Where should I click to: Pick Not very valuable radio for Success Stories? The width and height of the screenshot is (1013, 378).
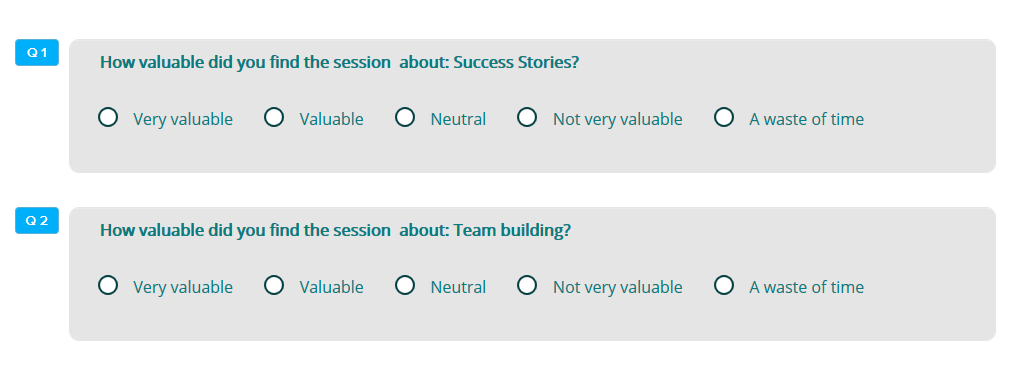(x=527, y=117)
